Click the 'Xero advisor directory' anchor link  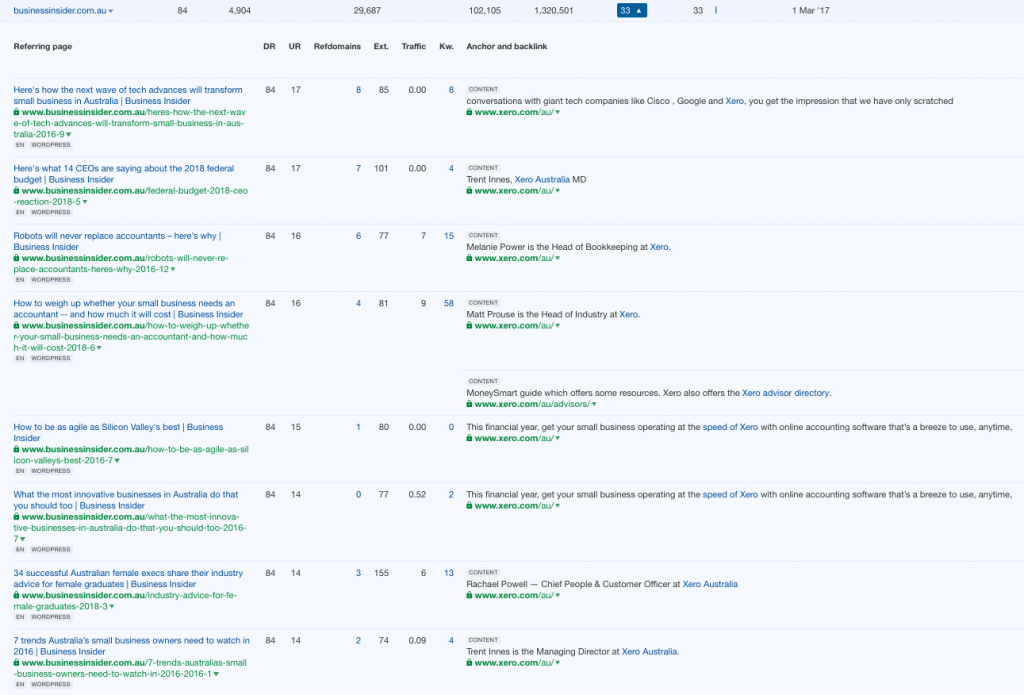point(786,393)
